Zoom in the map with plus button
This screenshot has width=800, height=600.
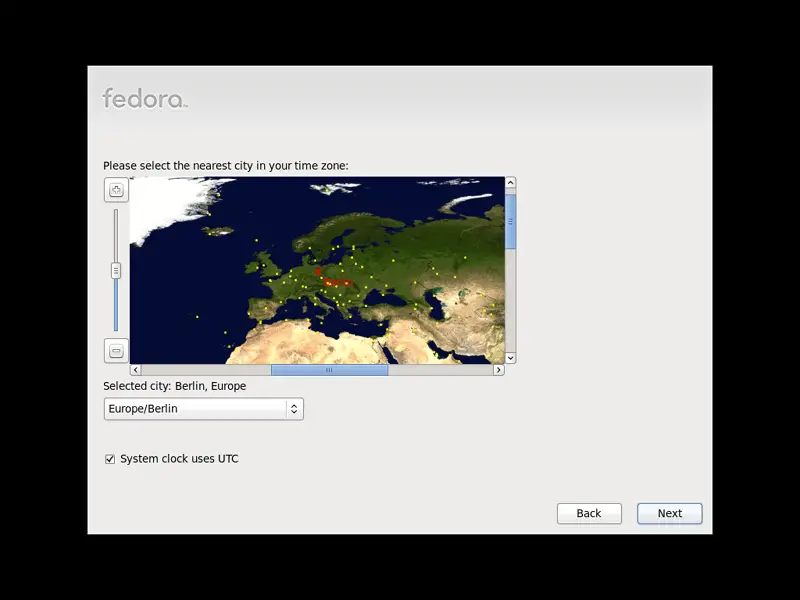coord(116,190)
